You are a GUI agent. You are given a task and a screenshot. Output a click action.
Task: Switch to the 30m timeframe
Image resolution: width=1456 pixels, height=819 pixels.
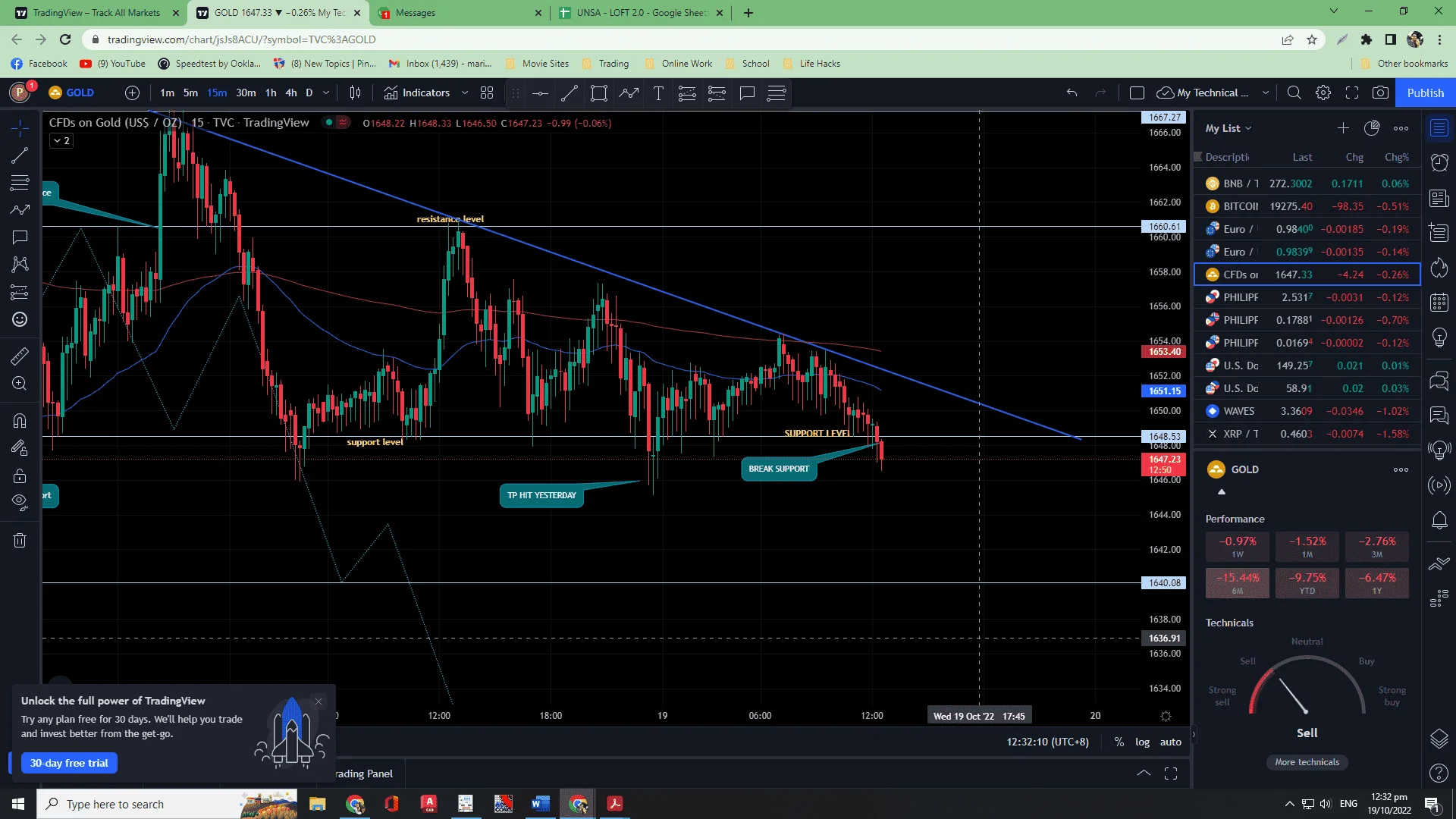coord(246,93)
